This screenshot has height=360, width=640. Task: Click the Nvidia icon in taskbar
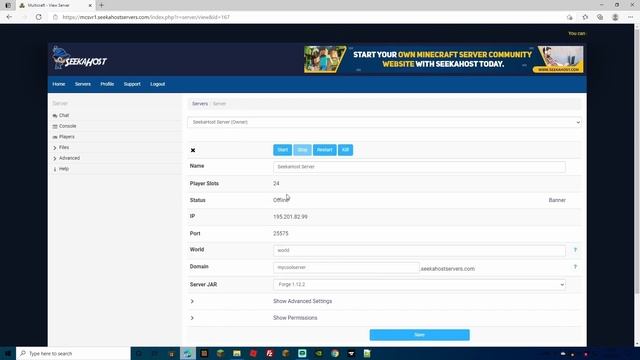[318, 353]
